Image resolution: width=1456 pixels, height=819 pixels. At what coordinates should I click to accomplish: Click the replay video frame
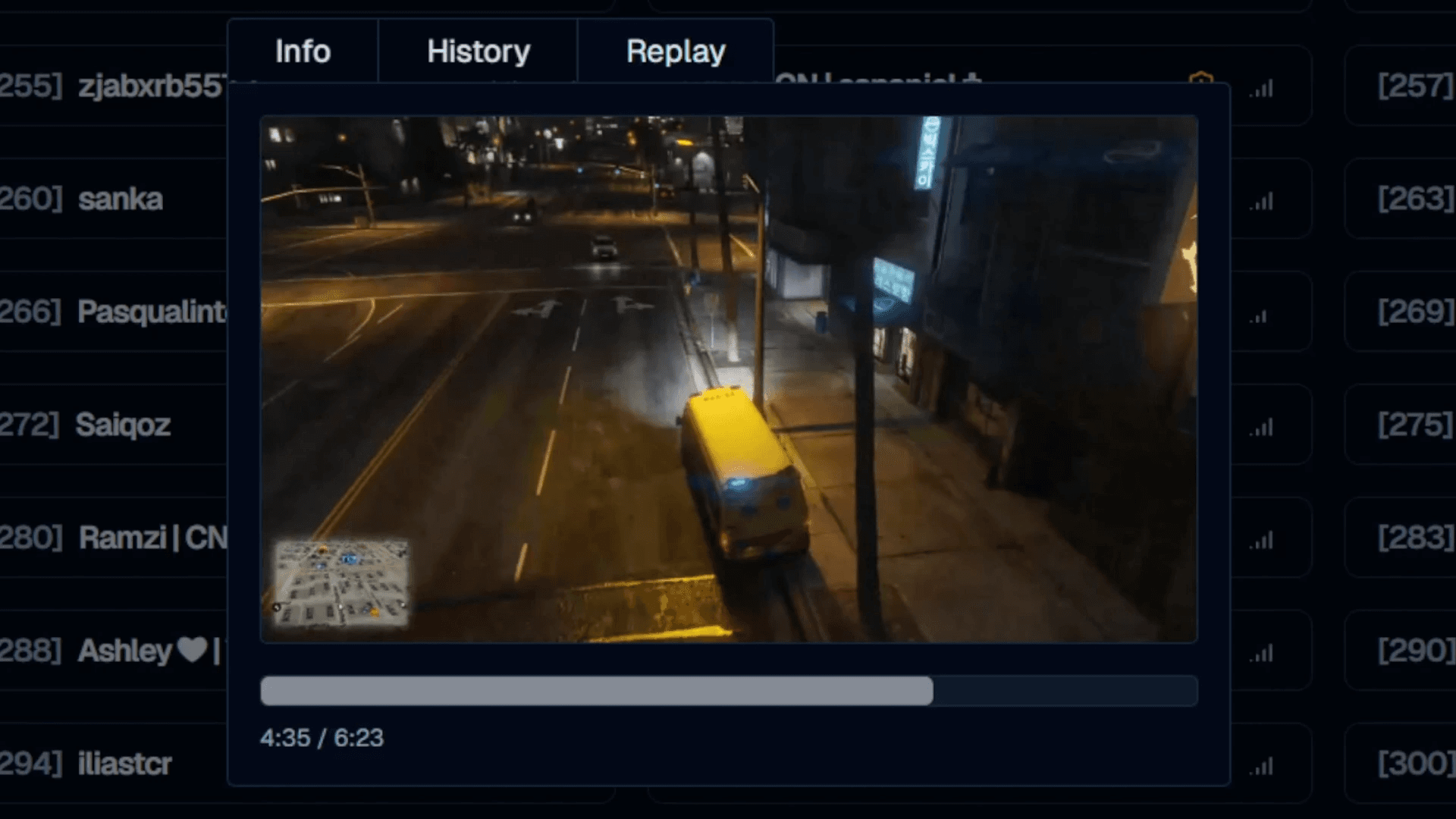pyautogui.click(x=728, y=379)
